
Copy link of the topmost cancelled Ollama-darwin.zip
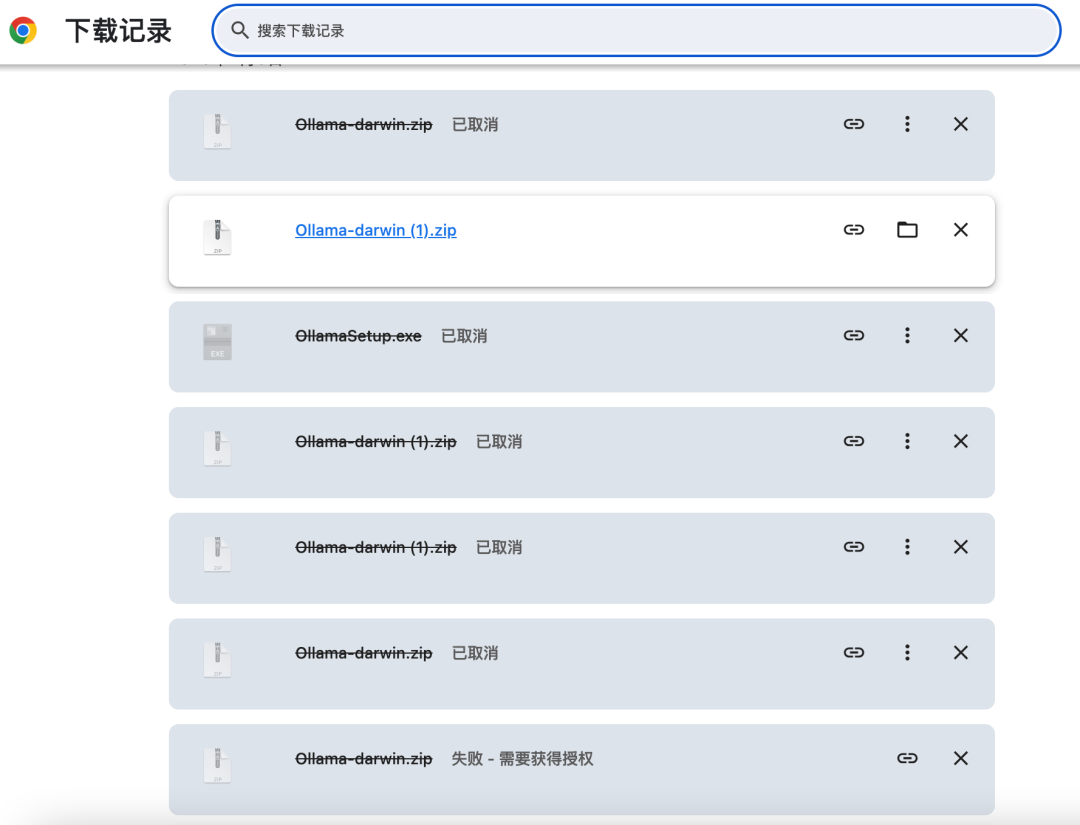[853, 124]
